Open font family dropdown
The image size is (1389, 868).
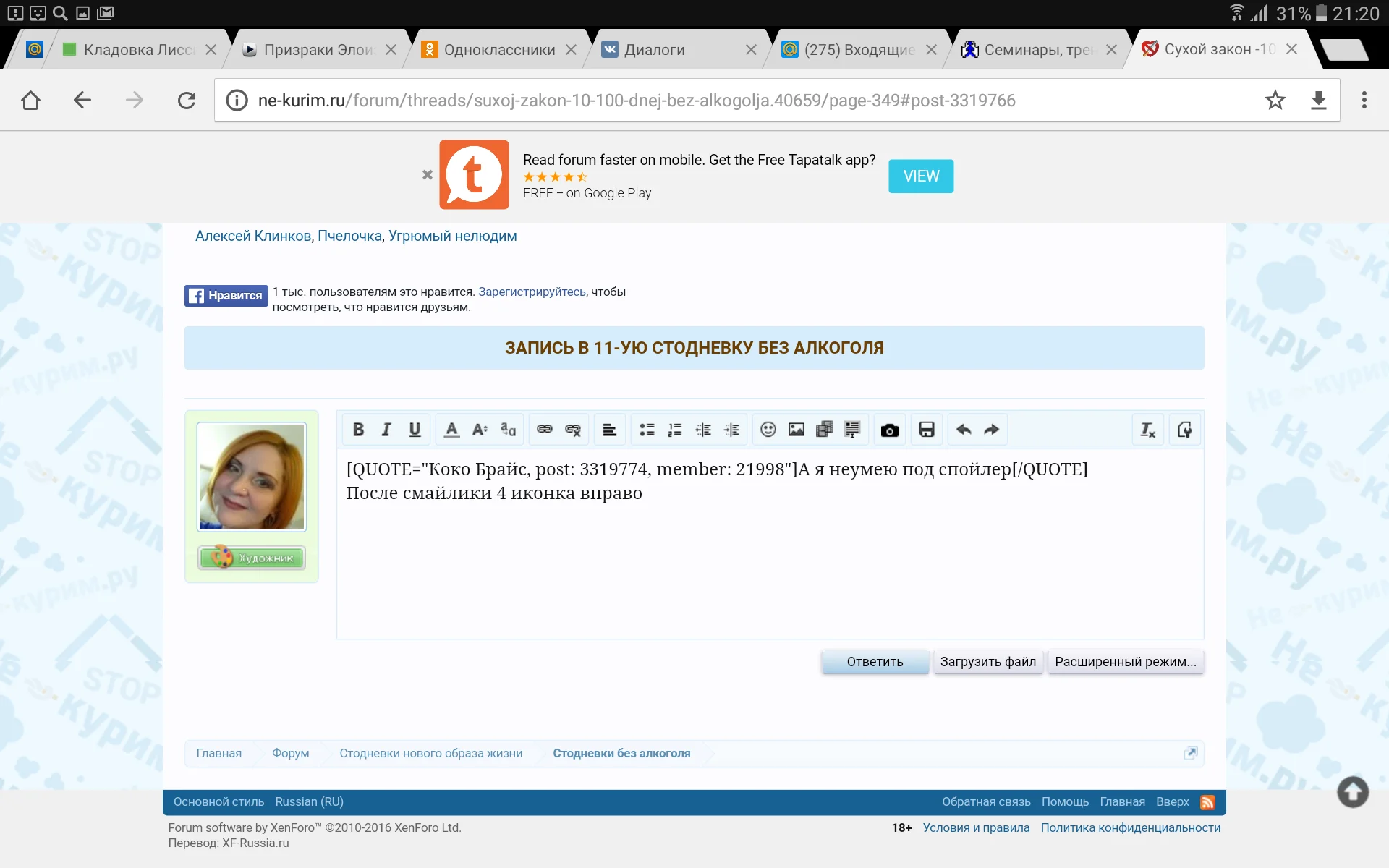coord(508,430)
